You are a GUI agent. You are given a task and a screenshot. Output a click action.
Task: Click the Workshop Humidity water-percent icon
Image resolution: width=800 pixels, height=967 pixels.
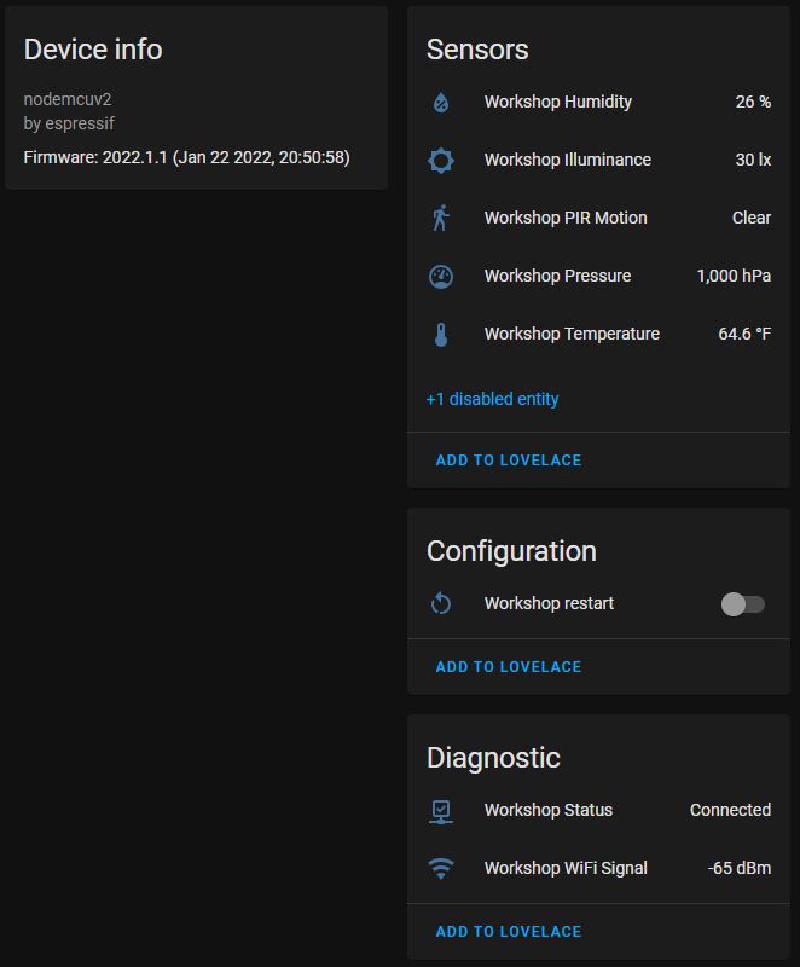coord(441,102)
